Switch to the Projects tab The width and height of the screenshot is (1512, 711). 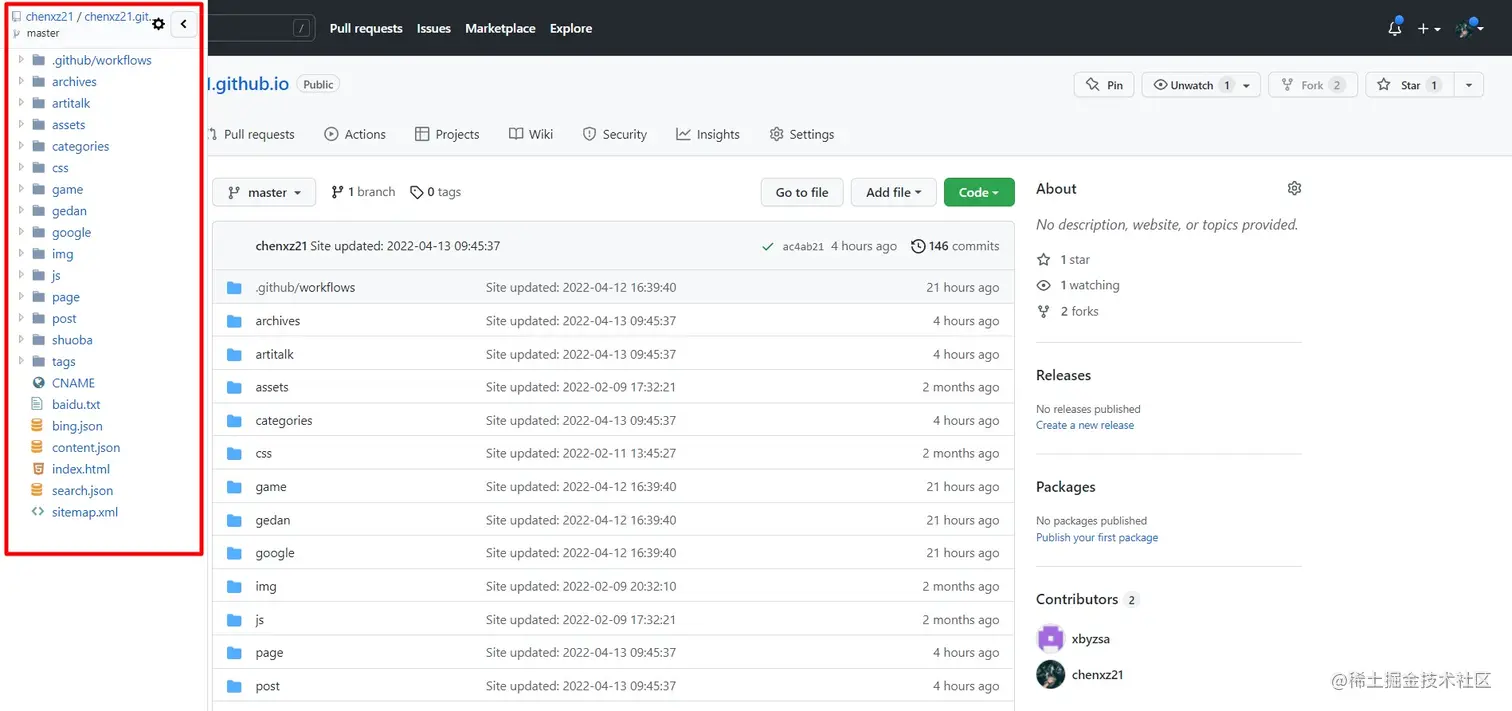click(447, 134)
